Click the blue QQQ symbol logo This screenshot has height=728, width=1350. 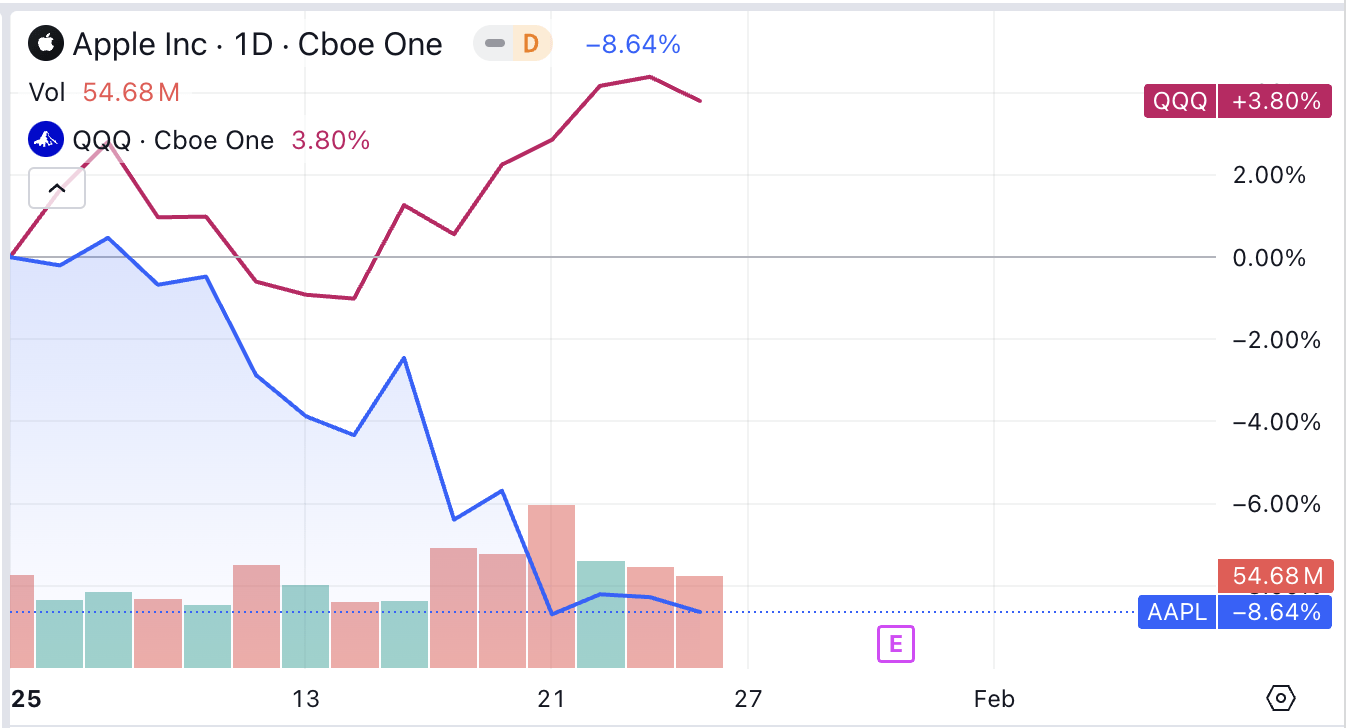(44, 140)
